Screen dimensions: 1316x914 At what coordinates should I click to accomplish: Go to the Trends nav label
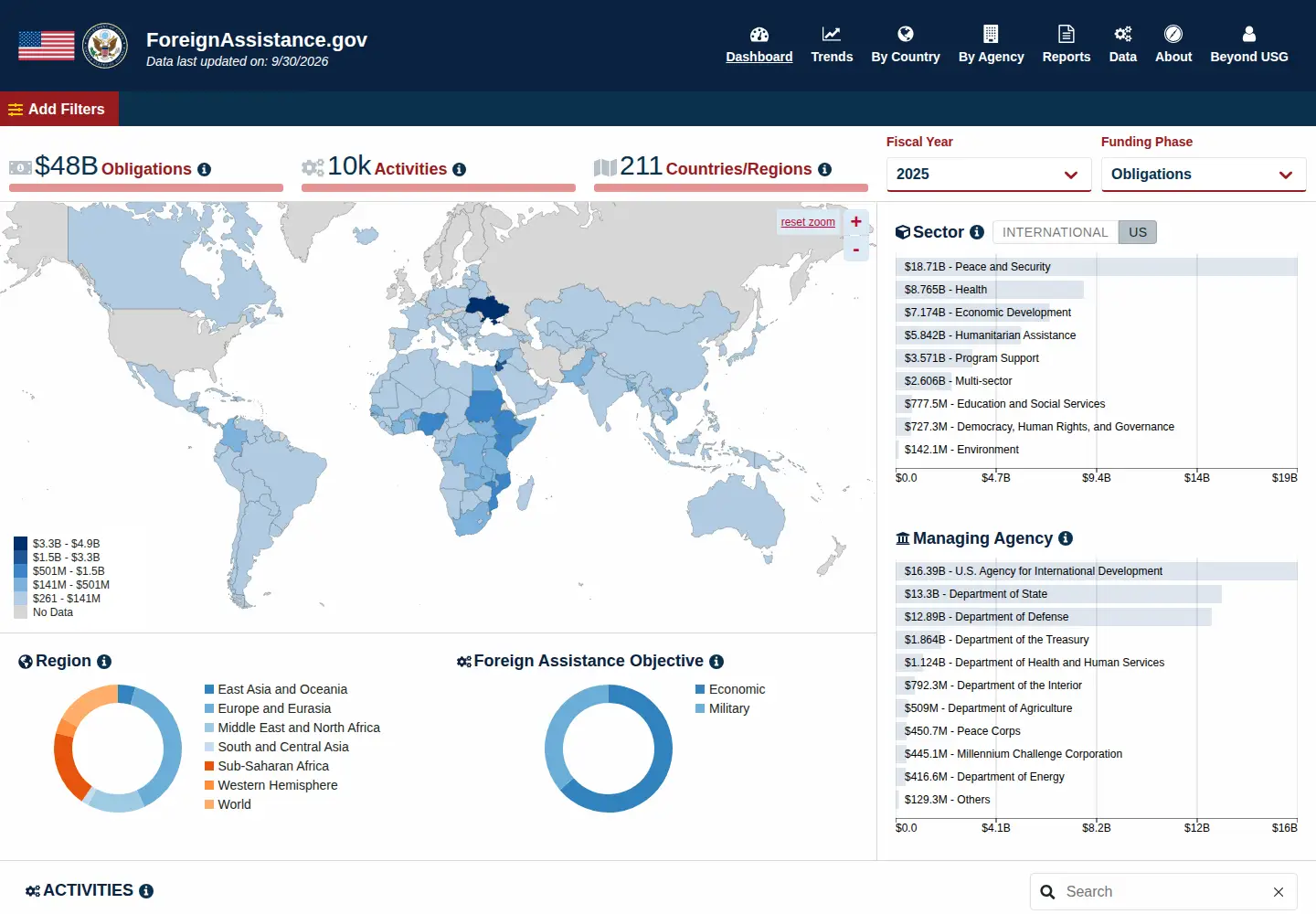[832, 57]
